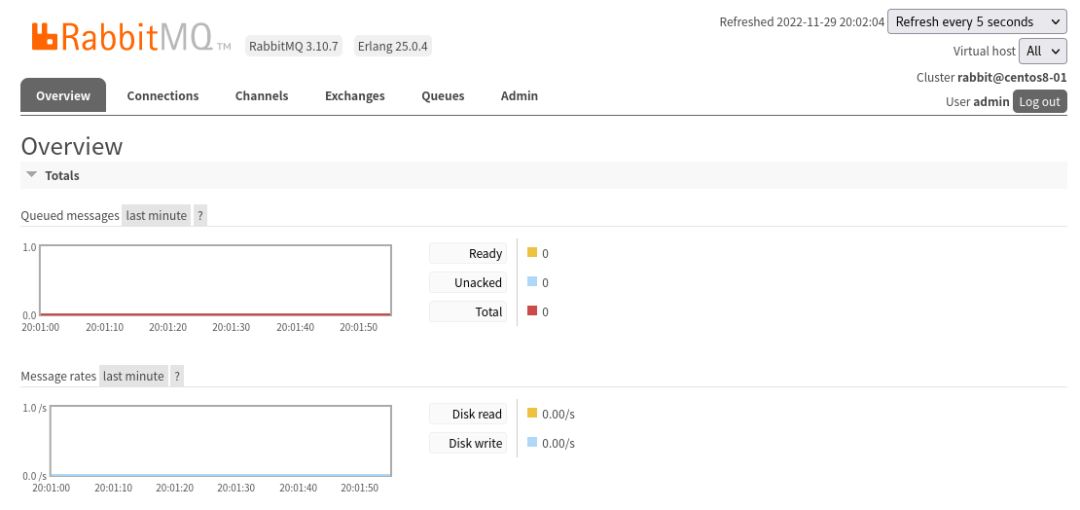Change Message rates last minute range

(134, 376)
